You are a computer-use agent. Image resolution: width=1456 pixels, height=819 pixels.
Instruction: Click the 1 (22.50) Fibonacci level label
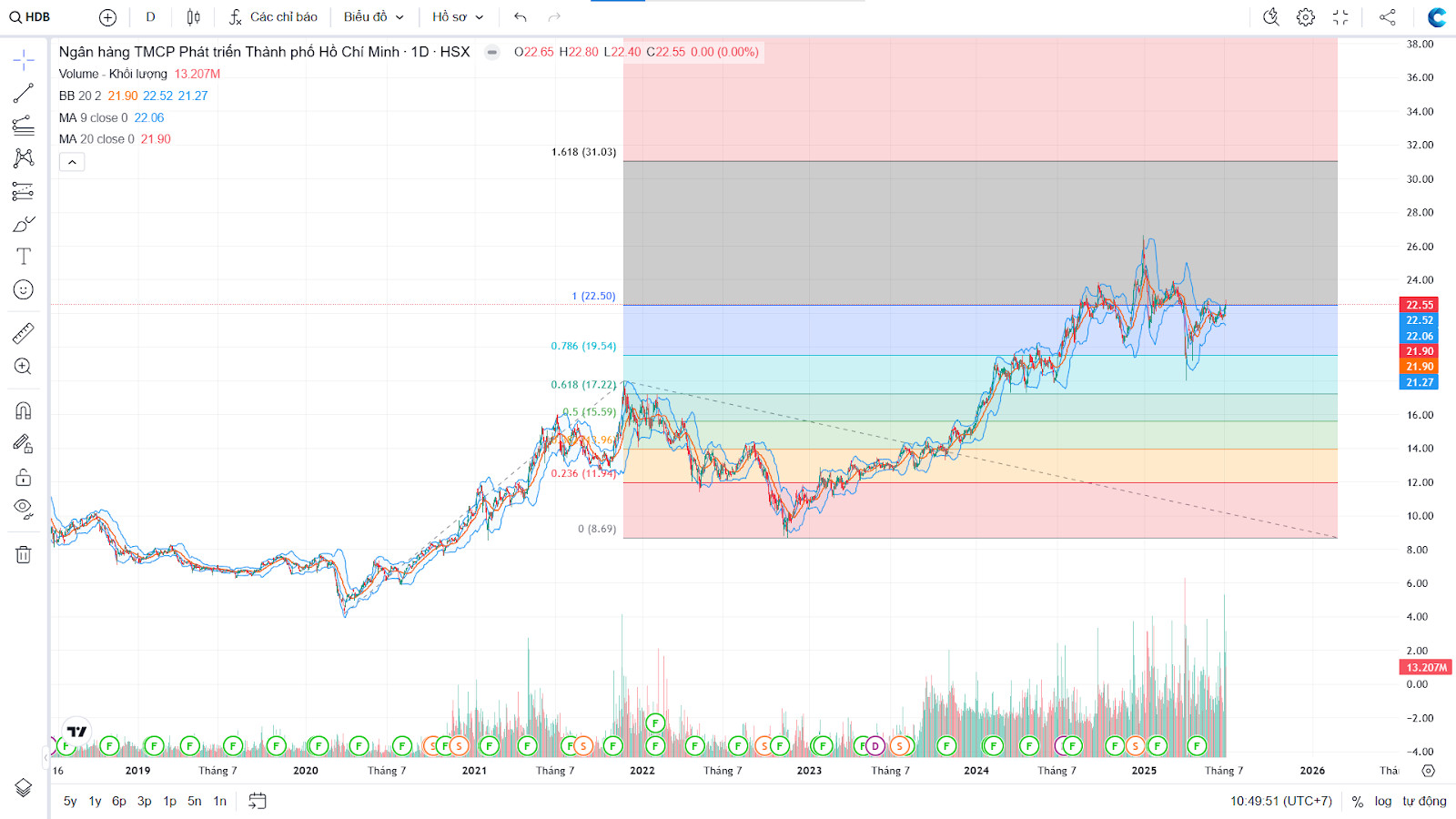(x=593, y=296)
